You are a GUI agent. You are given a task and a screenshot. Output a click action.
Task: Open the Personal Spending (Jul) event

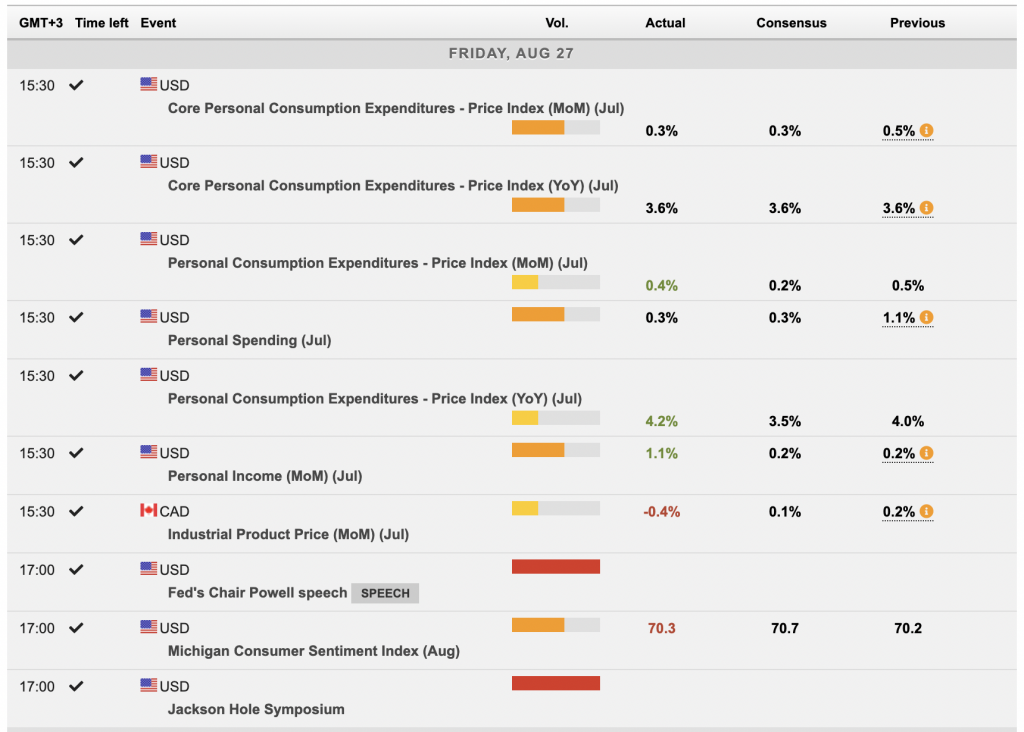click(x=249, y=340)
